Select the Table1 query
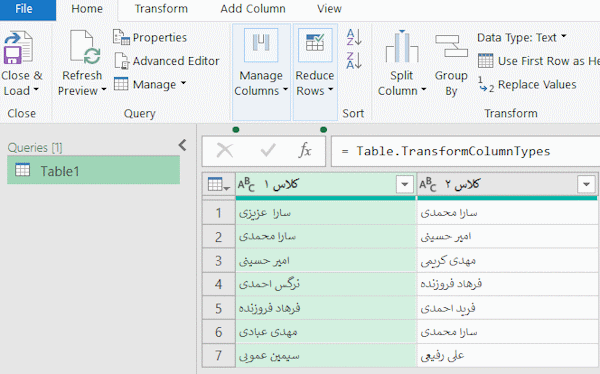Image resolution: width=600 pixels, height=374 pixels. point(93,170)
